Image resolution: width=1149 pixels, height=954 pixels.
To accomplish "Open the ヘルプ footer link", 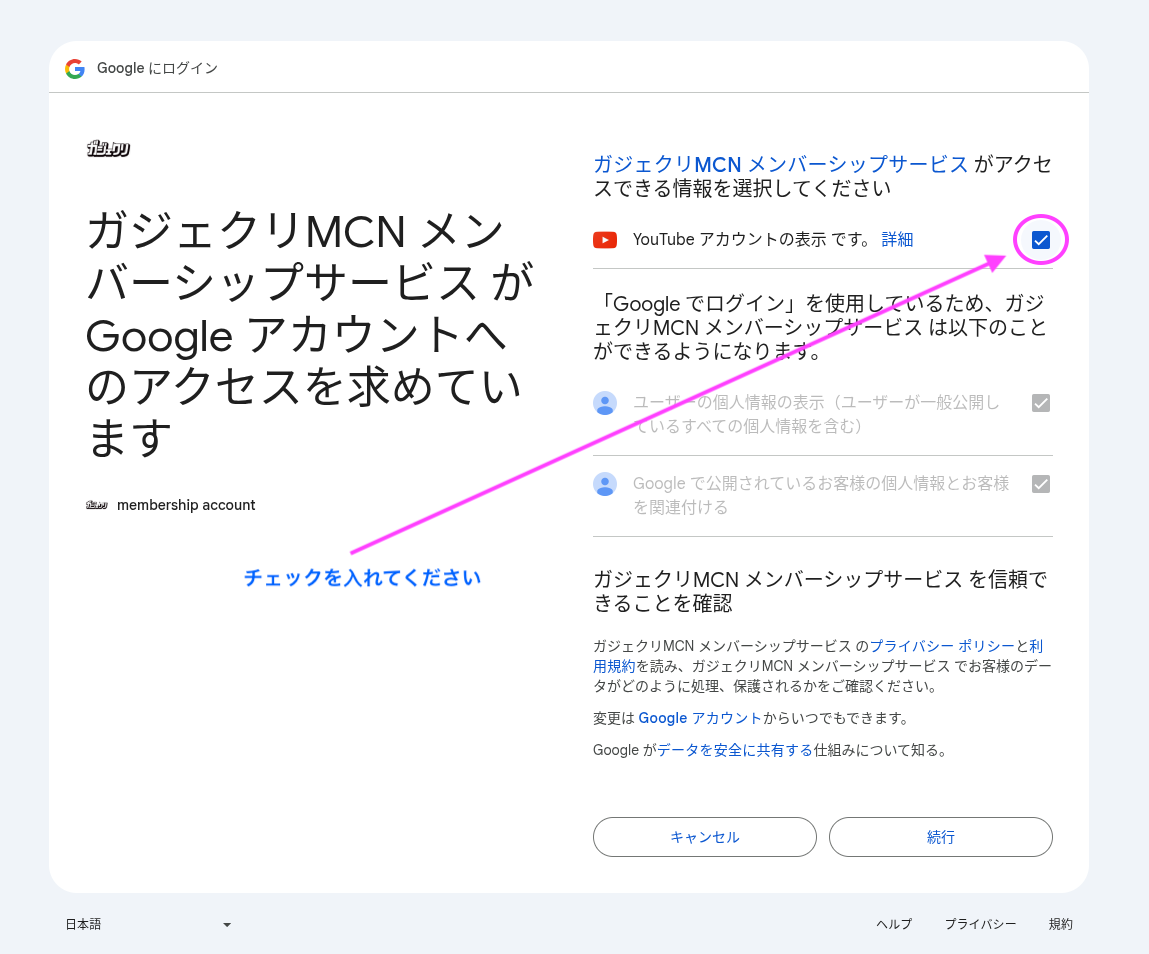I will 894,925.
